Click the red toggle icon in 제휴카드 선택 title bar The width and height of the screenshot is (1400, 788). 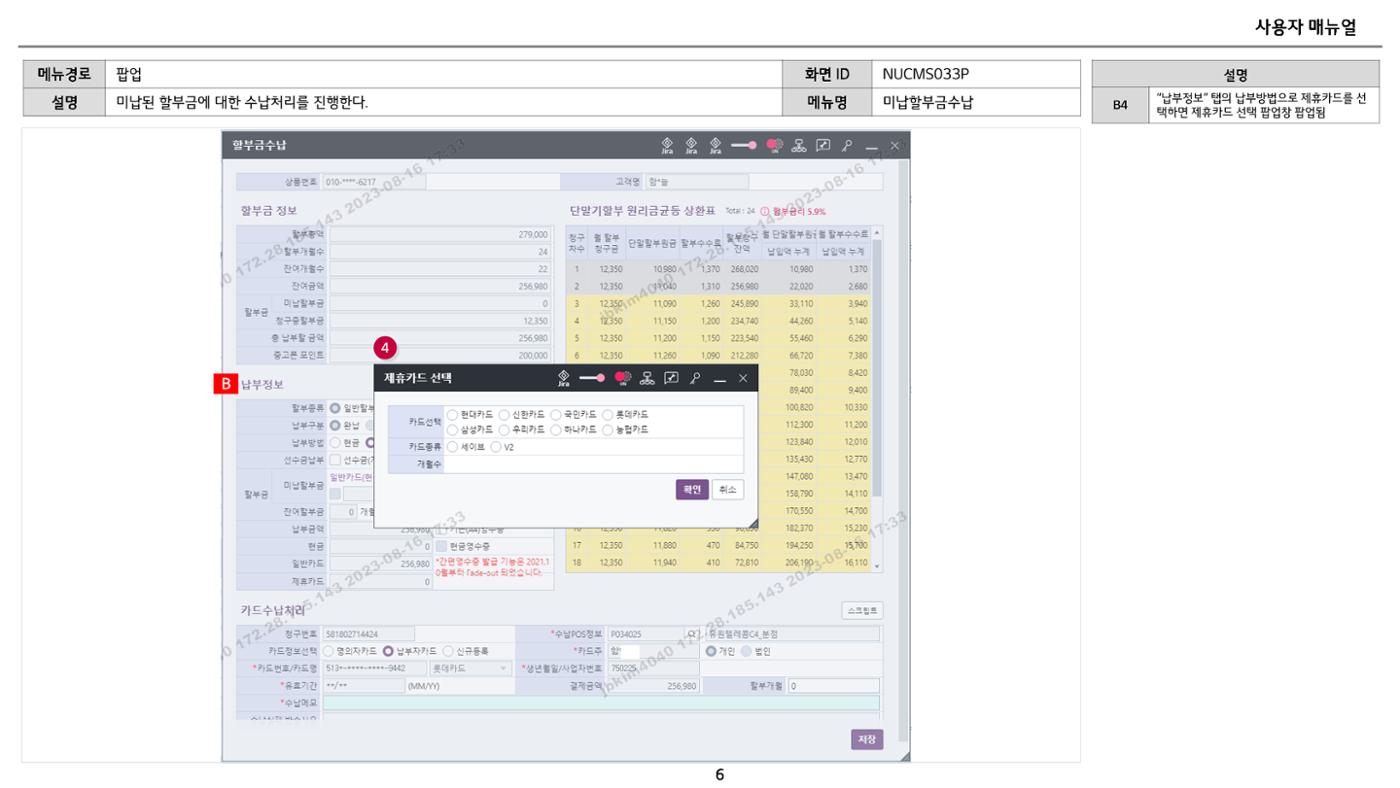click(622, 378)
